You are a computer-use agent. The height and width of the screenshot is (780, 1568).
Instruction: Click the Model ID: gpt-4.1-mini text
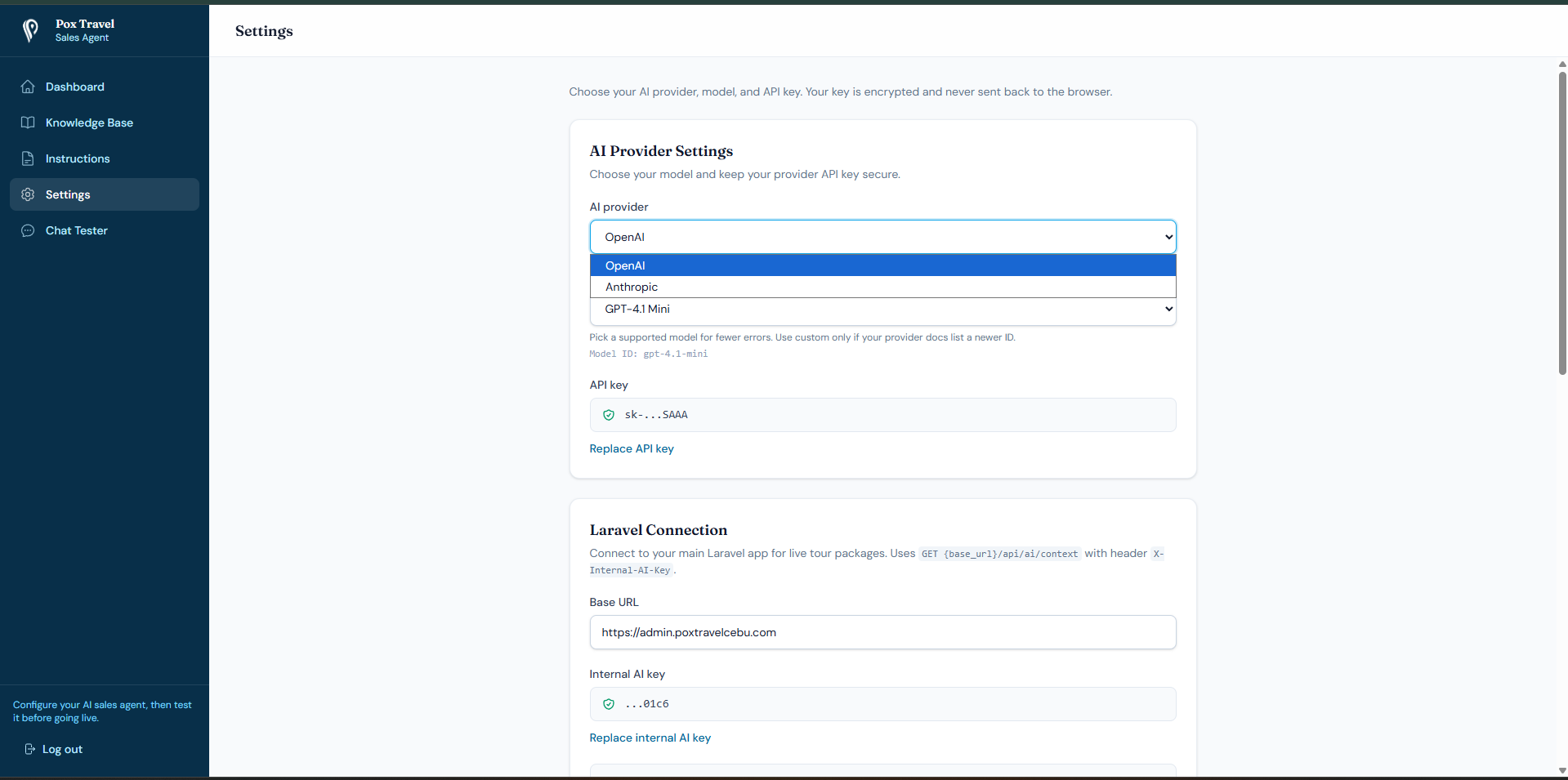pyautogui.click(x=649, y=354)
